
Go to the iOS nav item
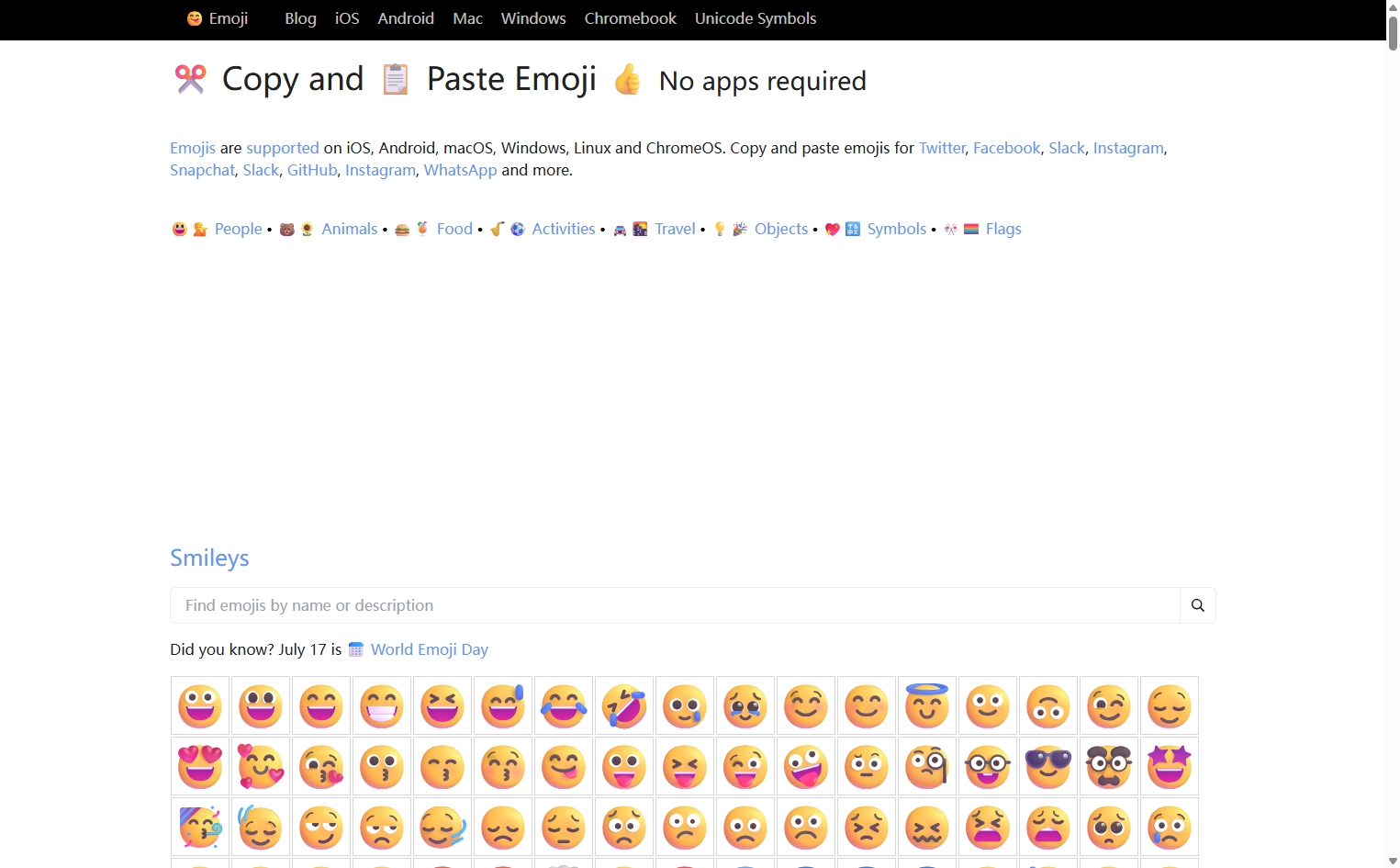pyautogui.click(x=347, y=18)
